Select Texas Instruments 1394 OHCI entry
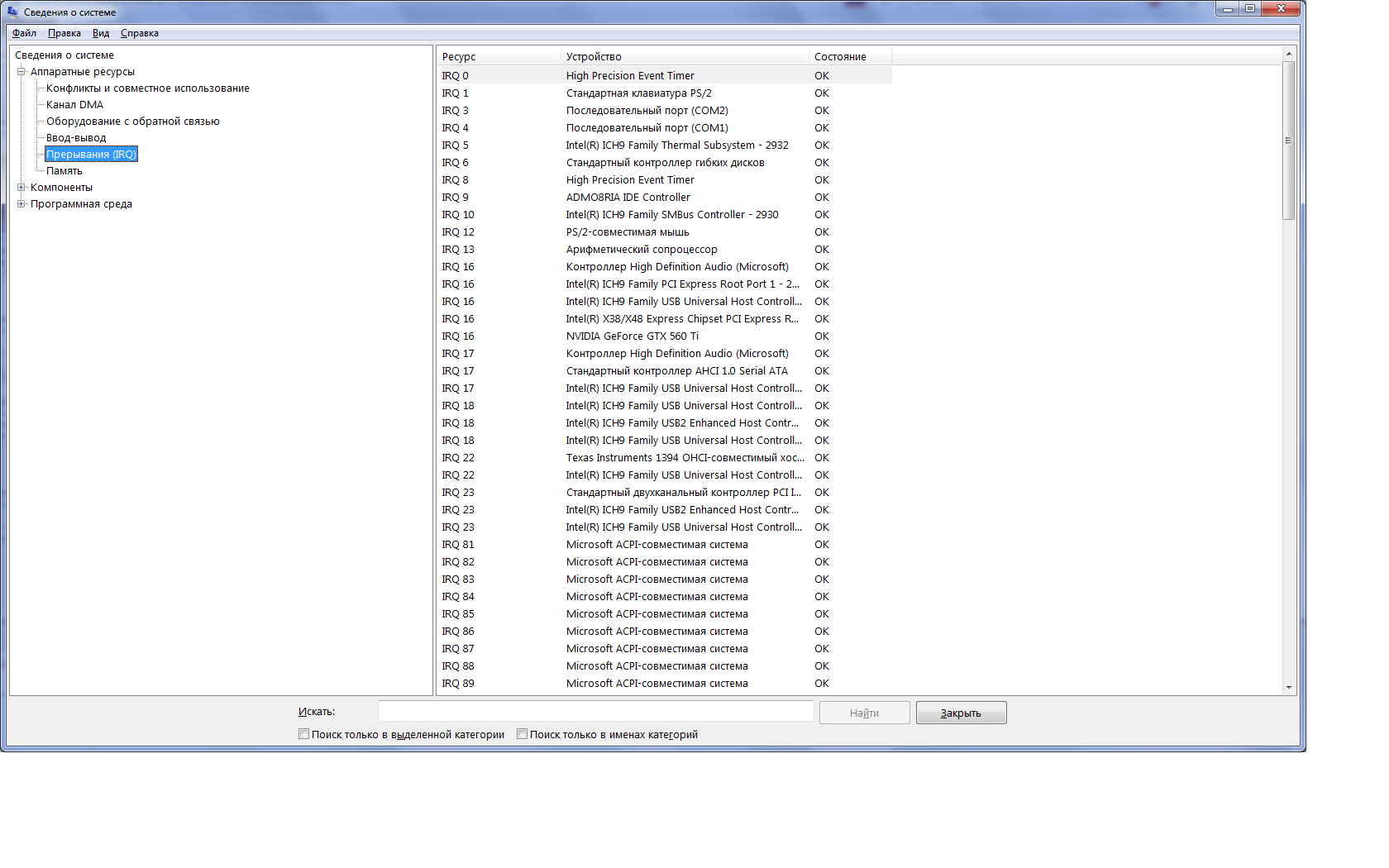The height and width of the screenshot is (868, 1389). (x=664, y=457)
